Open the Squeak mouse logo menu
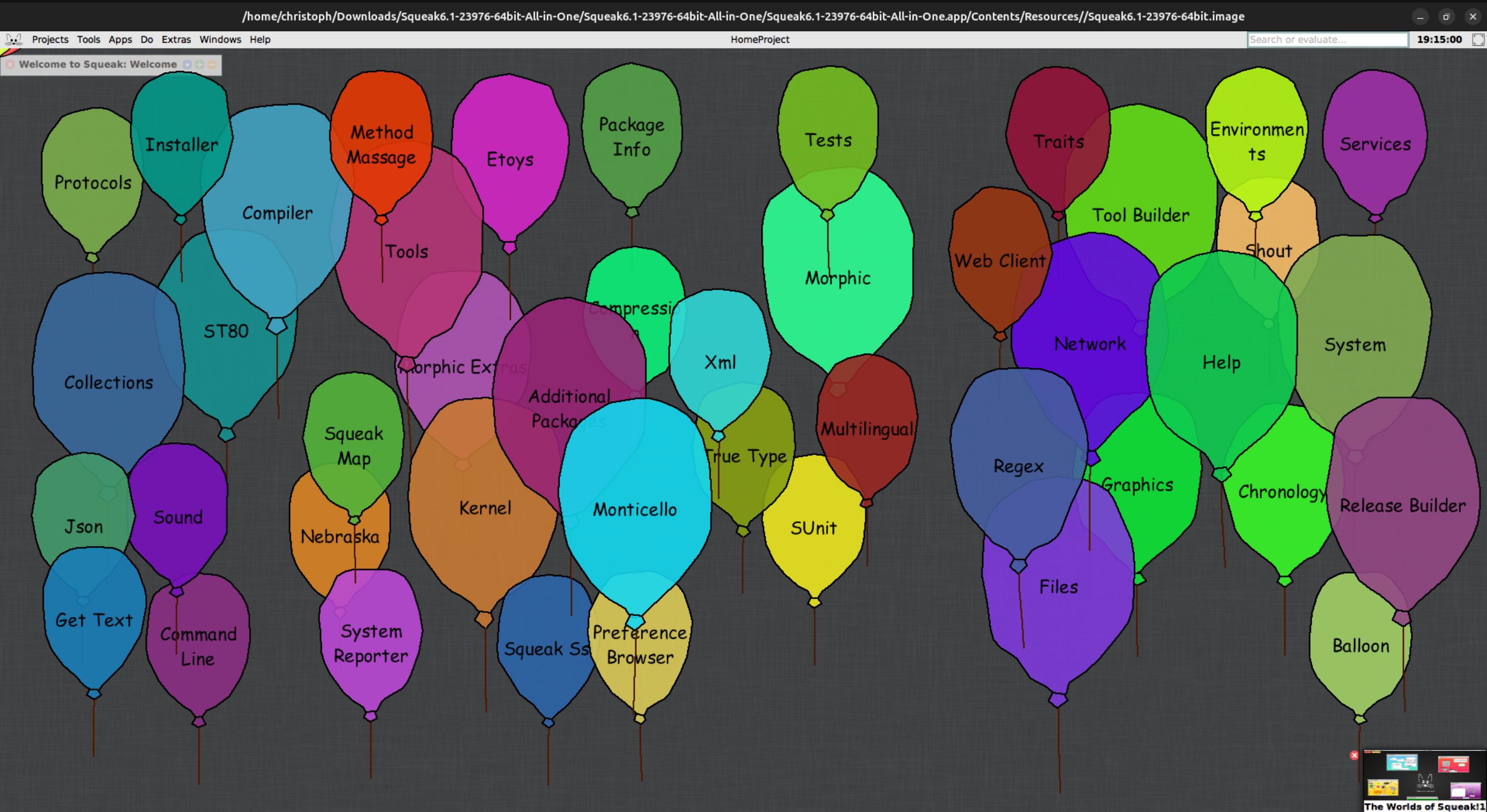 13,39
